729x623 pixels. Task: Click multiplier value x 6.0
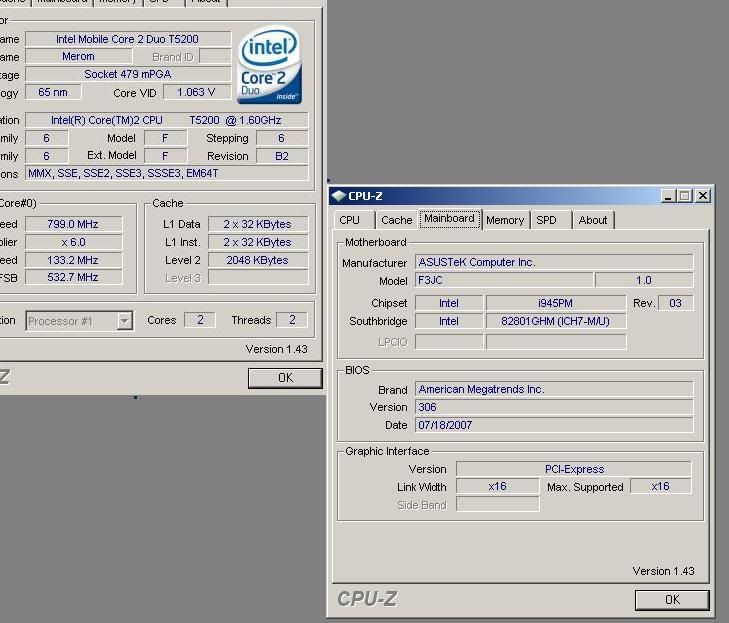73,242
